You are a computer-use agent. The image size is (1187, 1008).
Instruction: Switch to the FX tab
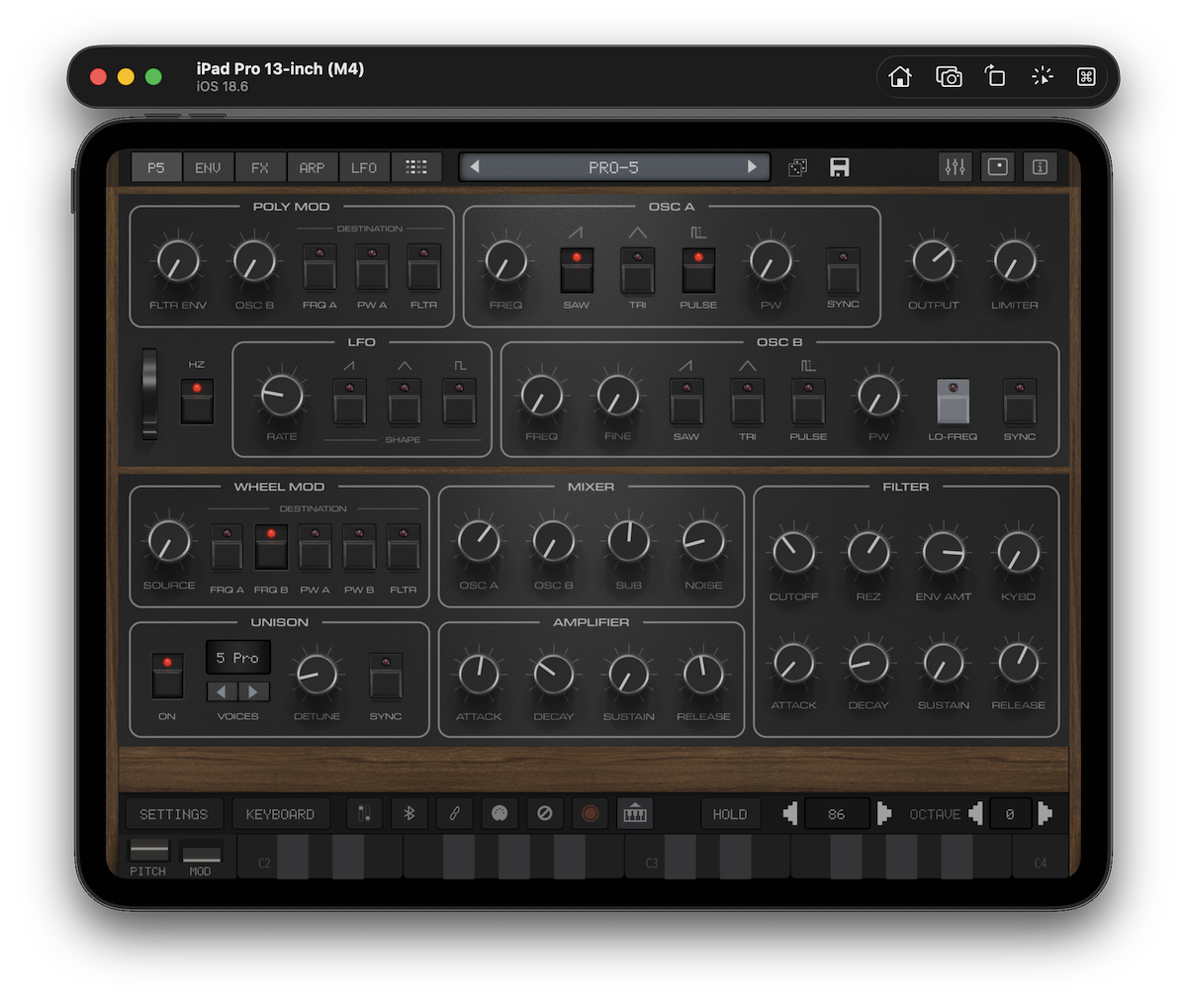(260, 167)
